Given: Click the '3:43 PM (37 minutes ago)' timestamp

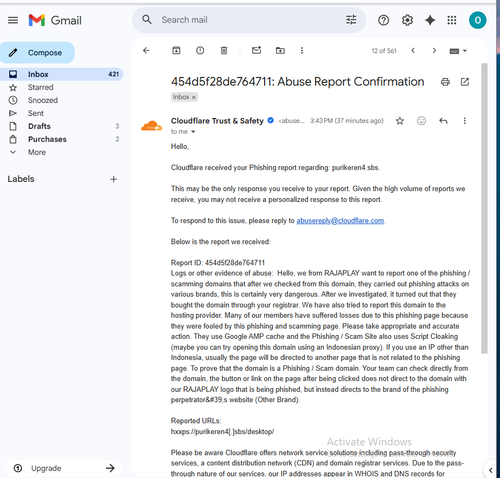Looking at the screenshot, I should tap(347, 121).
